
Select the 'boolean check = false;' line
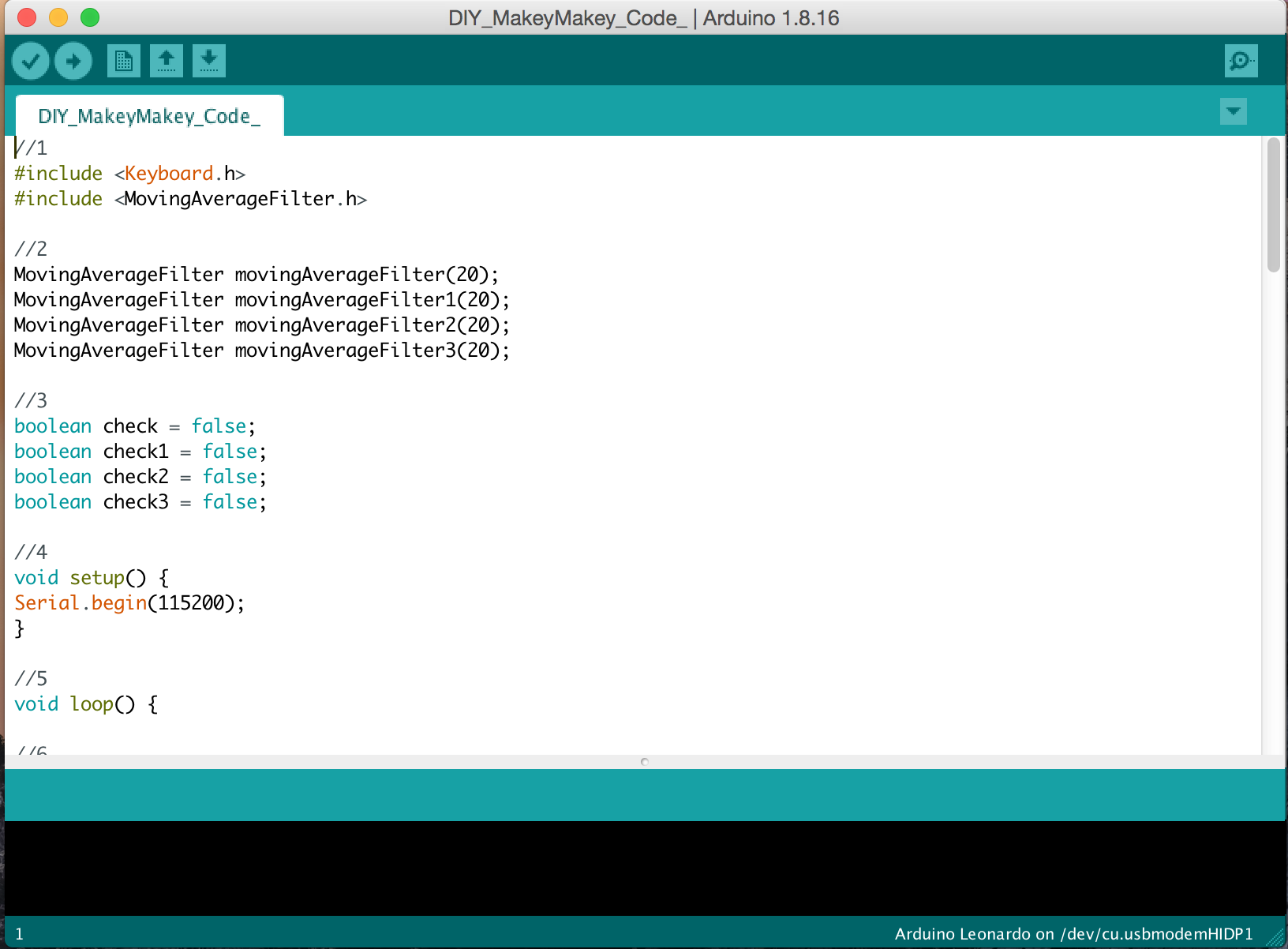(134, 426)
